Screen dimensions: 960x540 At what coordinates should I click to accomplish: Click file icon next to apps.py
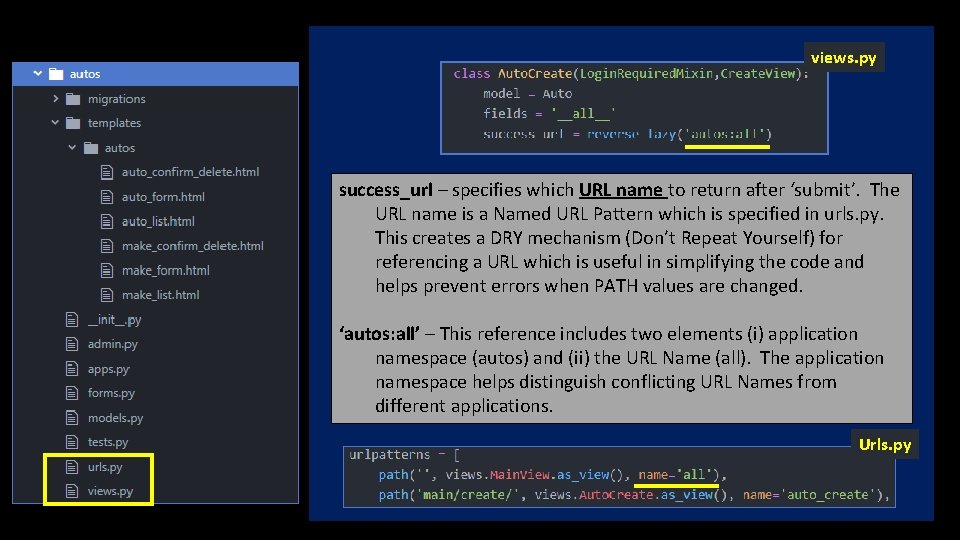pos(72,368)
